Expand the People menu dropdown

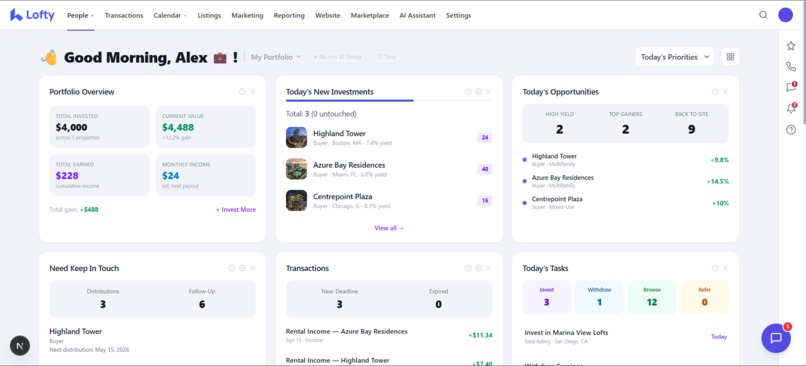[81, 15]
